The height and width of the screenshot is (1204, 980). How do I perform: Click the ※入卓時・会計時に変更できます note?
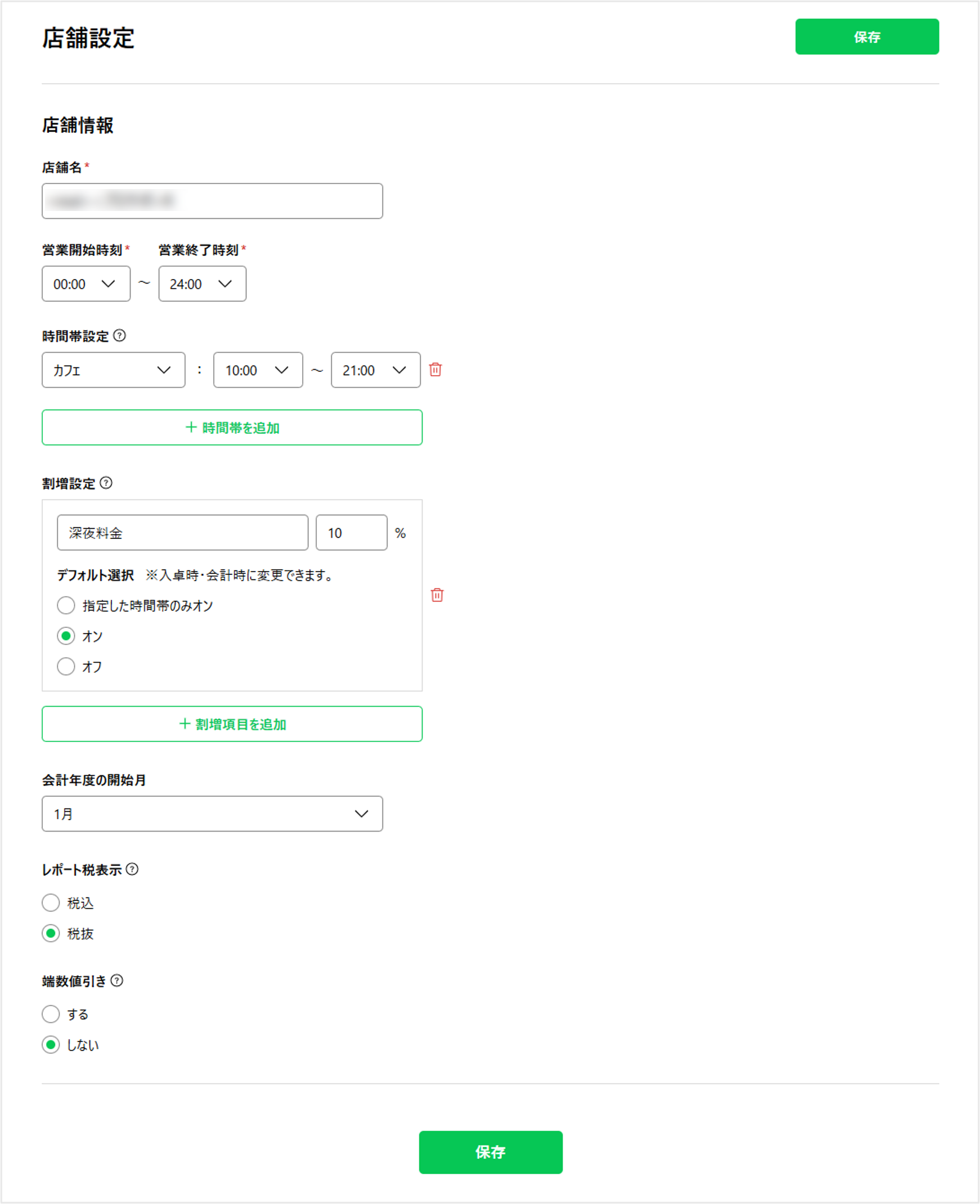(239, 575)
